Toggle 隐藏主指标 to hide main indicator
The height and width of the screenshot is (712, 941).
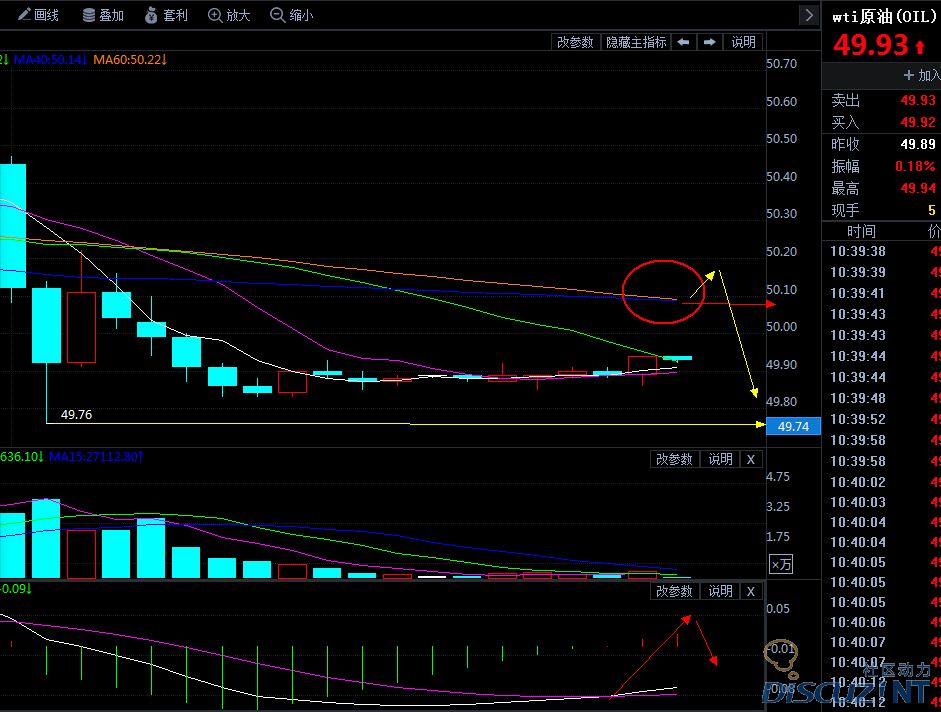click(x=636, y=42)
